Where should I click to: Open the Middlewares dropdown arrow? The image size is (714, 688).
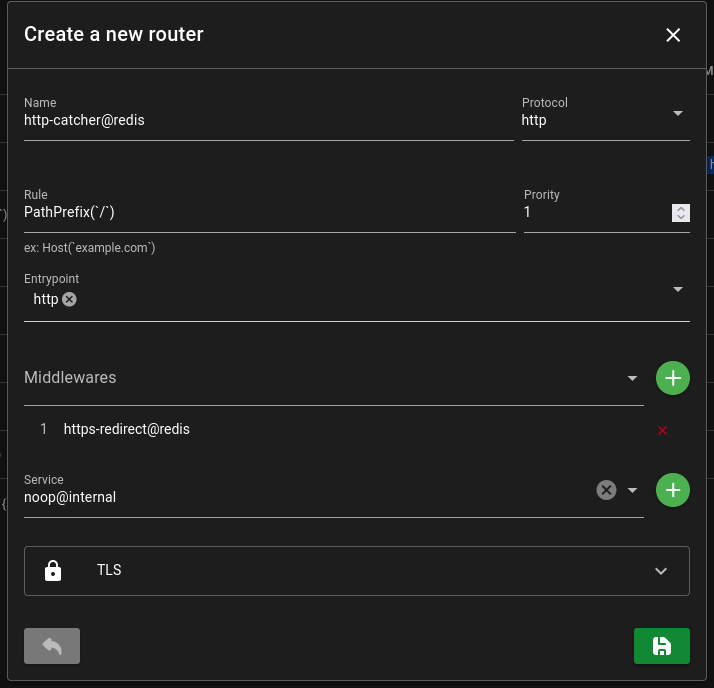tap(632, 378)
